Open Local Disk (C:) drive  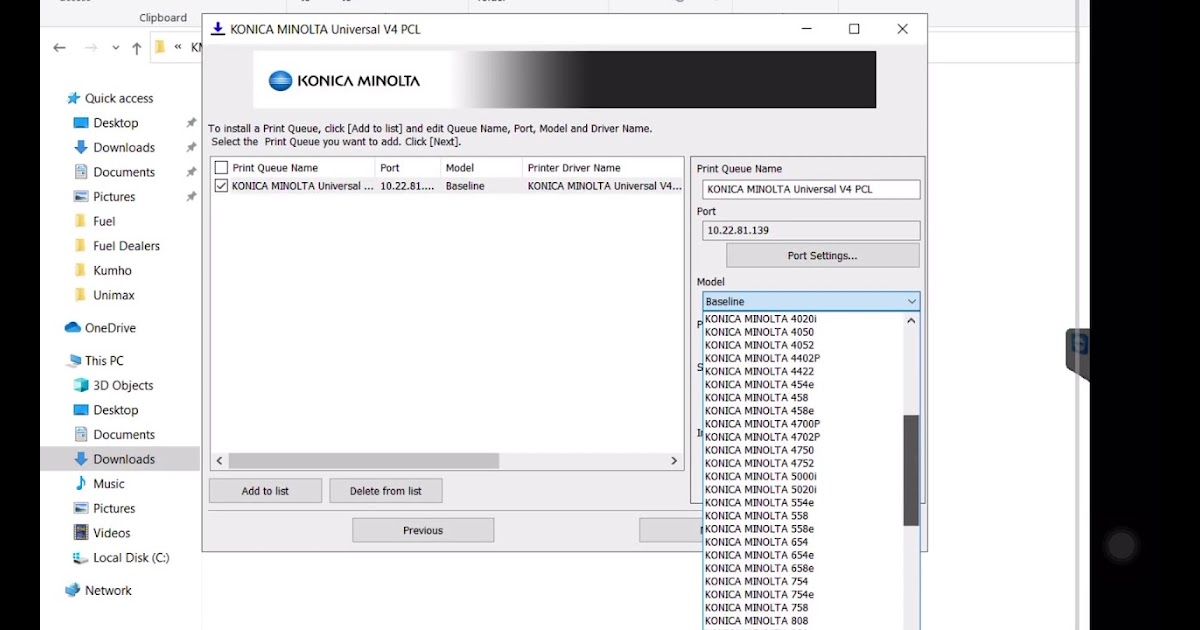coord(131,558)
